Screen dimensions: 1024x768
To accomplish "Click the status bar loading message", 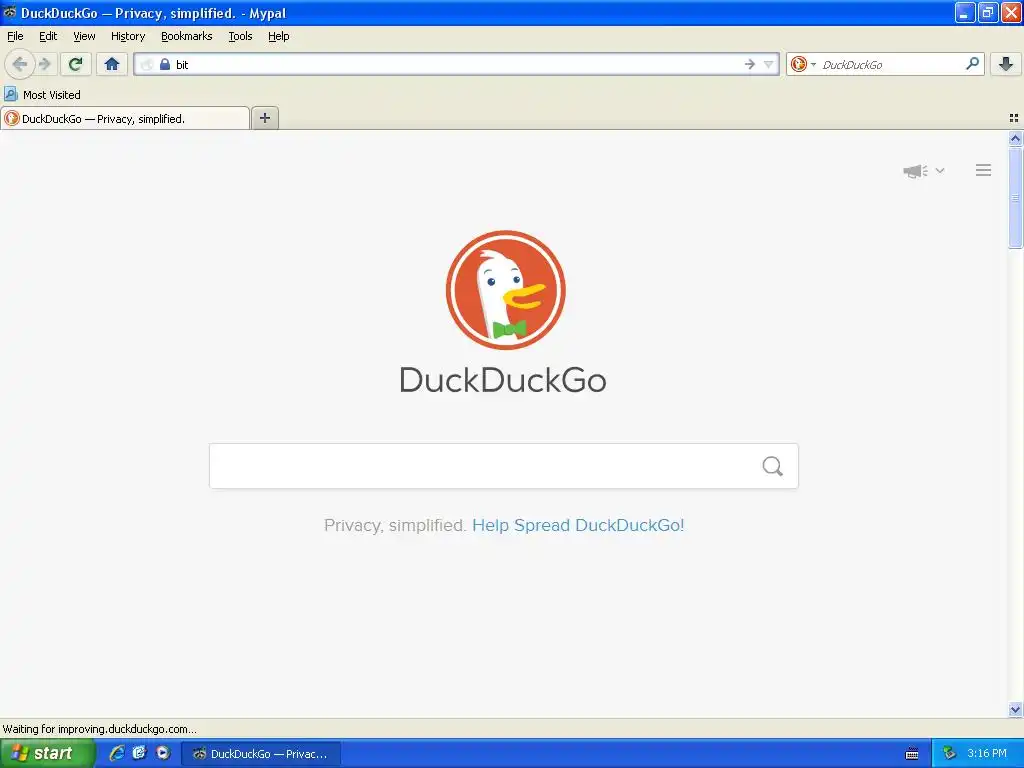I will [99, 729].
